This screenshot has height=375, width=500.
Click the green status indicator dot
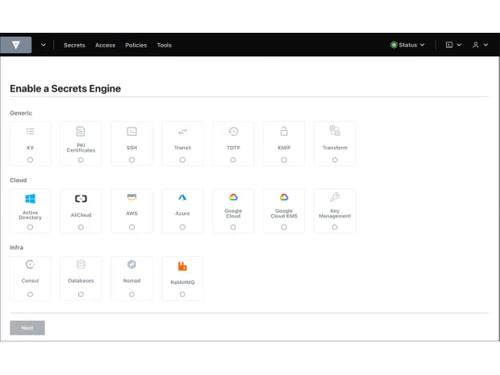(x=394, y=45)
